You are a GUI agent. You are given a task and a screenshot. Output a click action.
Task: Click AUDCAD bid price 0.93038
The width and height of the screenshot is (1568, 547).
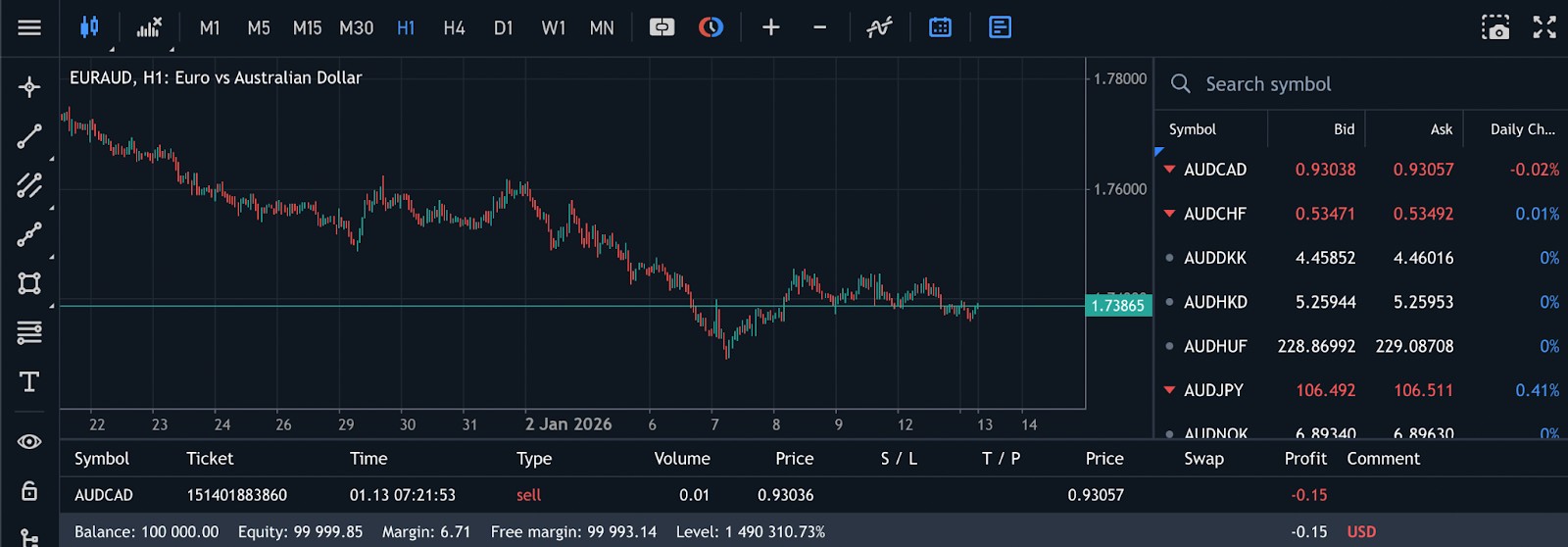pos(1325,170)
